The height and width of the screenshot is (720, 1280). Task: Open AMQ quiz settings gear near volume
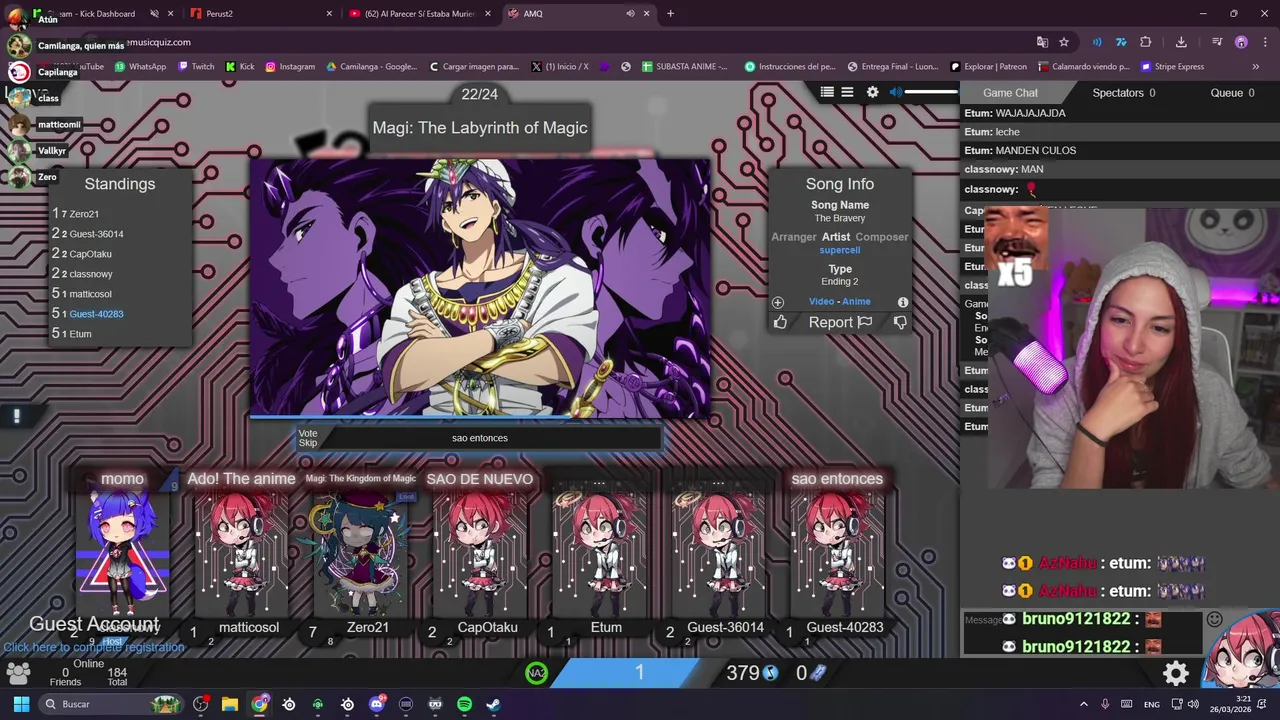coord(872,92)
